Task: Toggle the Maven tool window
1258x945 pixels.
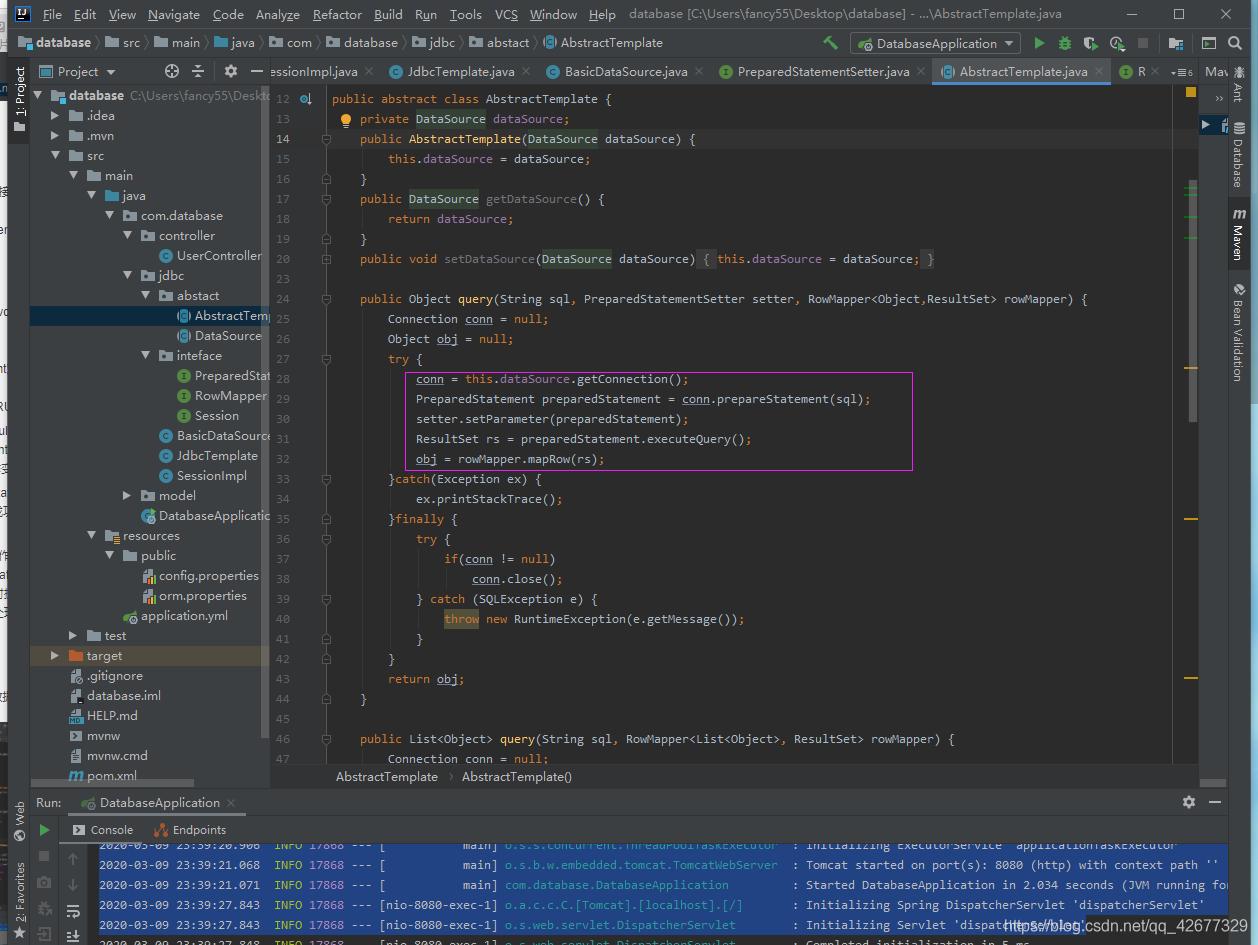Action: (x=1238, y=235)
